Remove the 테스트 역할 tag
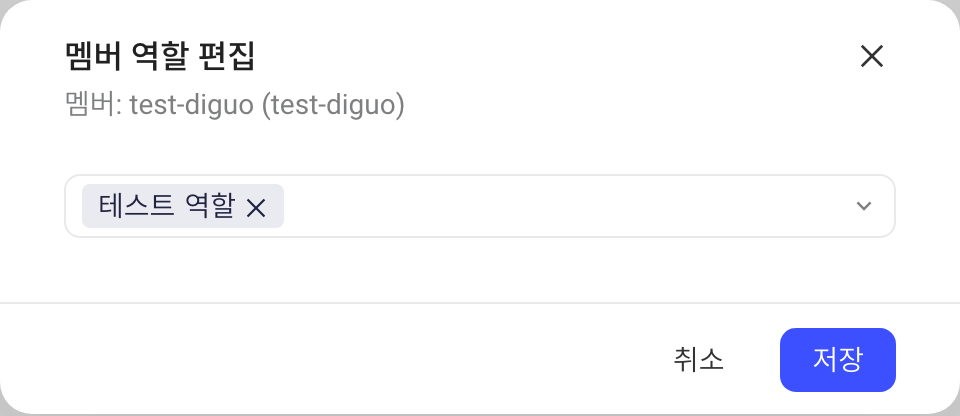This screenshot has width=960, height=416. pyautogui.click(x=256, y=209)
